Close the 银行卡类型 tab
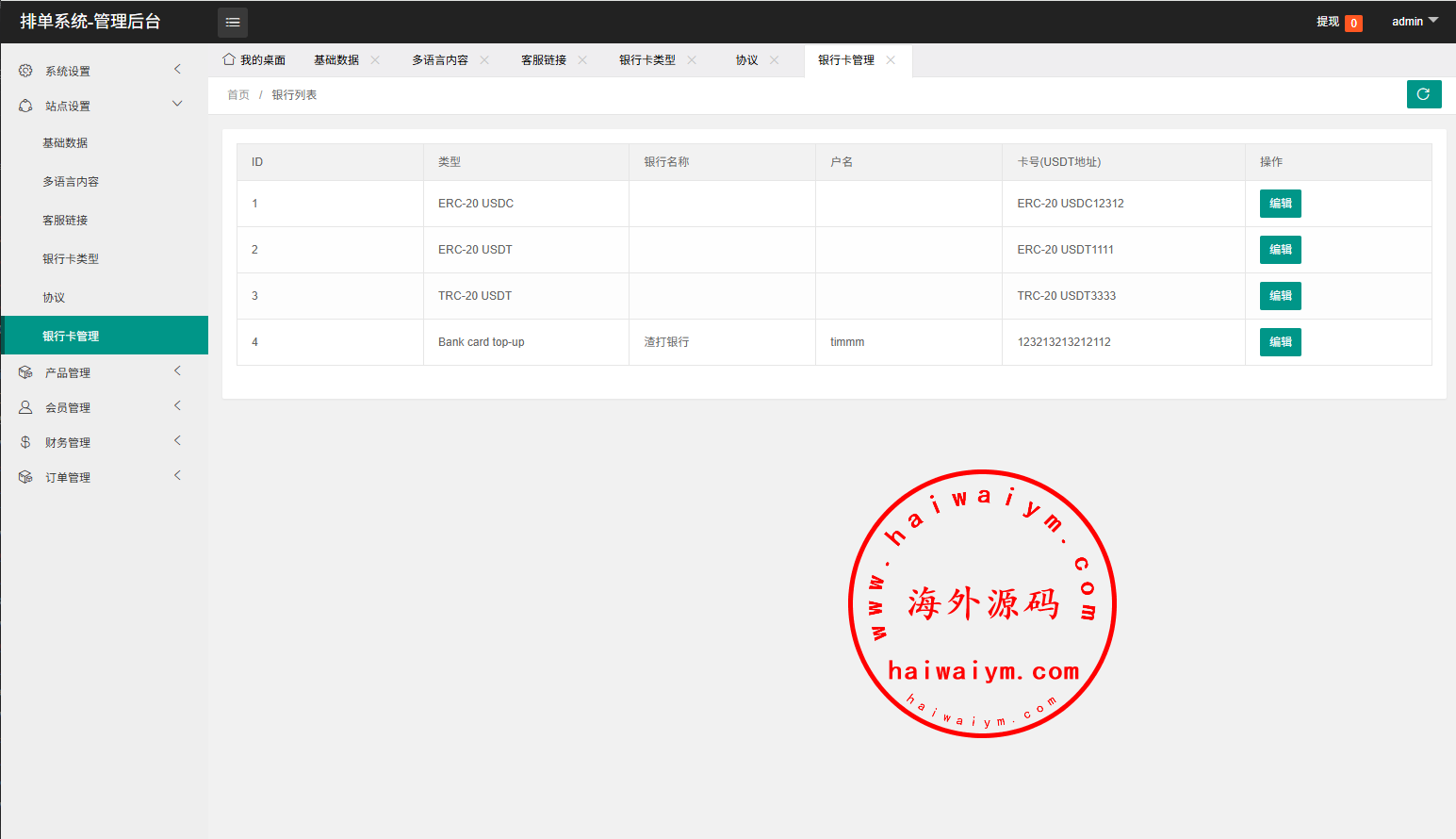Image resolution: width=1456 pixels, height=839 pixels. (x=692, y=60)
